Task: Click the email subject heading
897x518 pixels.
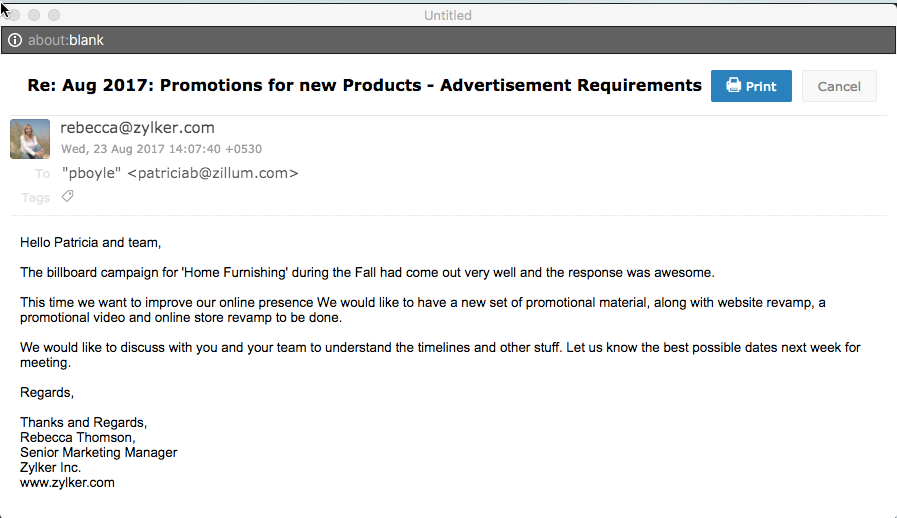Action: pyautogui.click(x=364, y=85)
